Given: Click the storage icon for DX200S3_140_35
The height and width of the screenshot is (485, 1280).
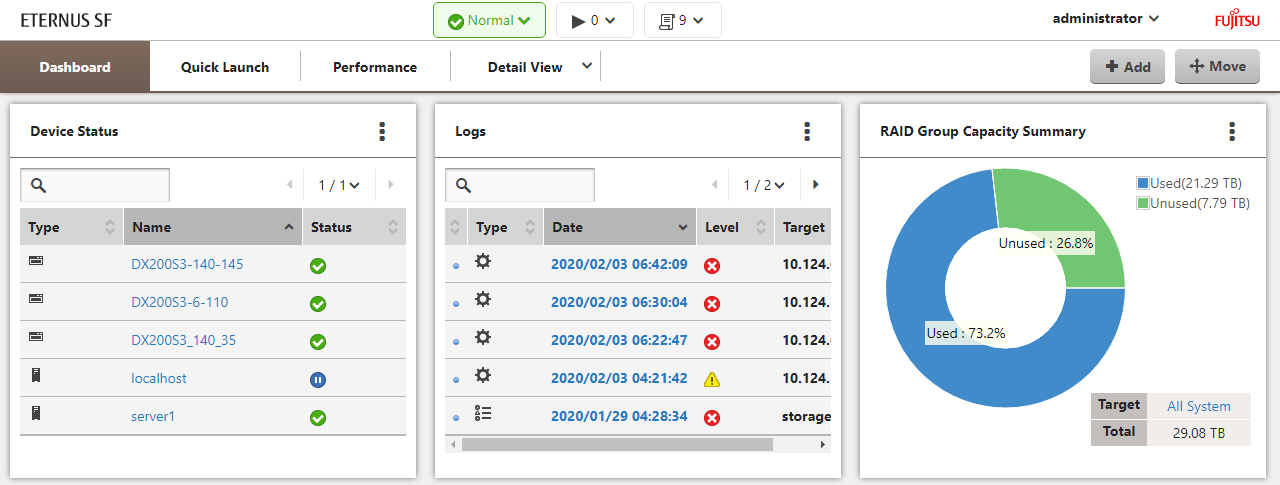Looking at the screenshot, I should click(36, 337).
